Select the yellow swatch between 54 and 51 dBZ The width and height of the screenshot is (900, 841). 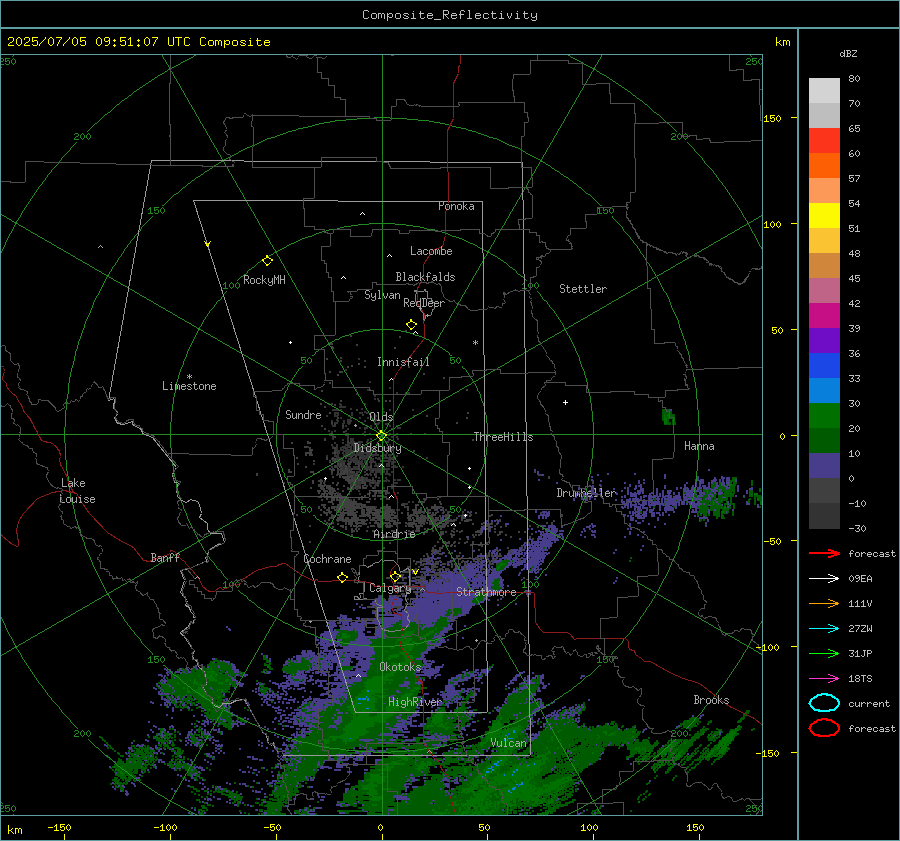pyautogui.click(x=824, y=215)
